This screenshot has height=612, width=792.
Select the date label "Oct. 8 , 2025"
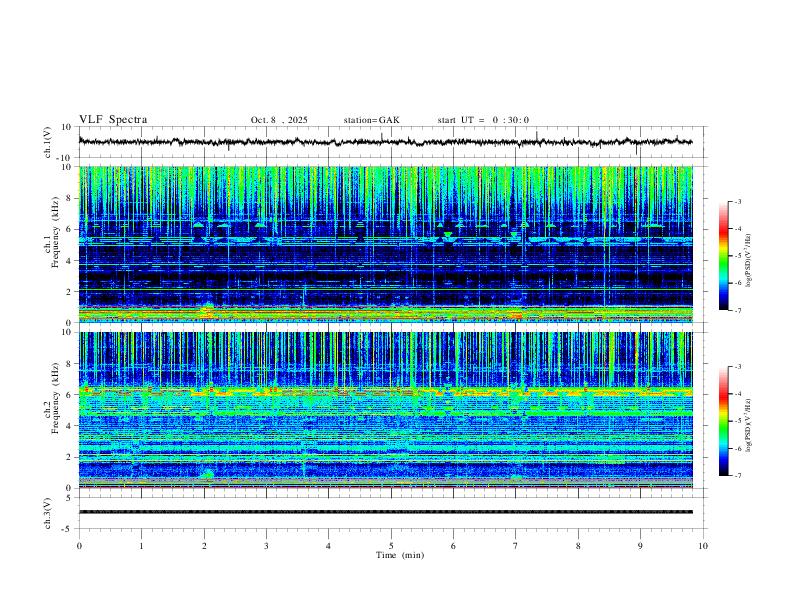[x=279, y=120]
